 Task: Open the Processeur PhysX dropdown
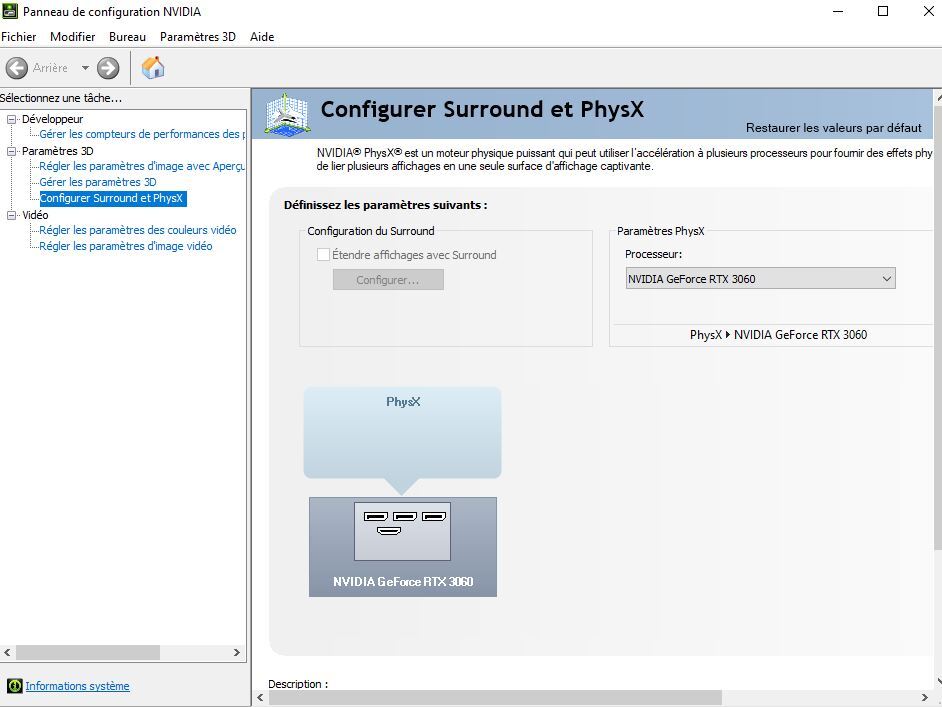tap(760, 279)
